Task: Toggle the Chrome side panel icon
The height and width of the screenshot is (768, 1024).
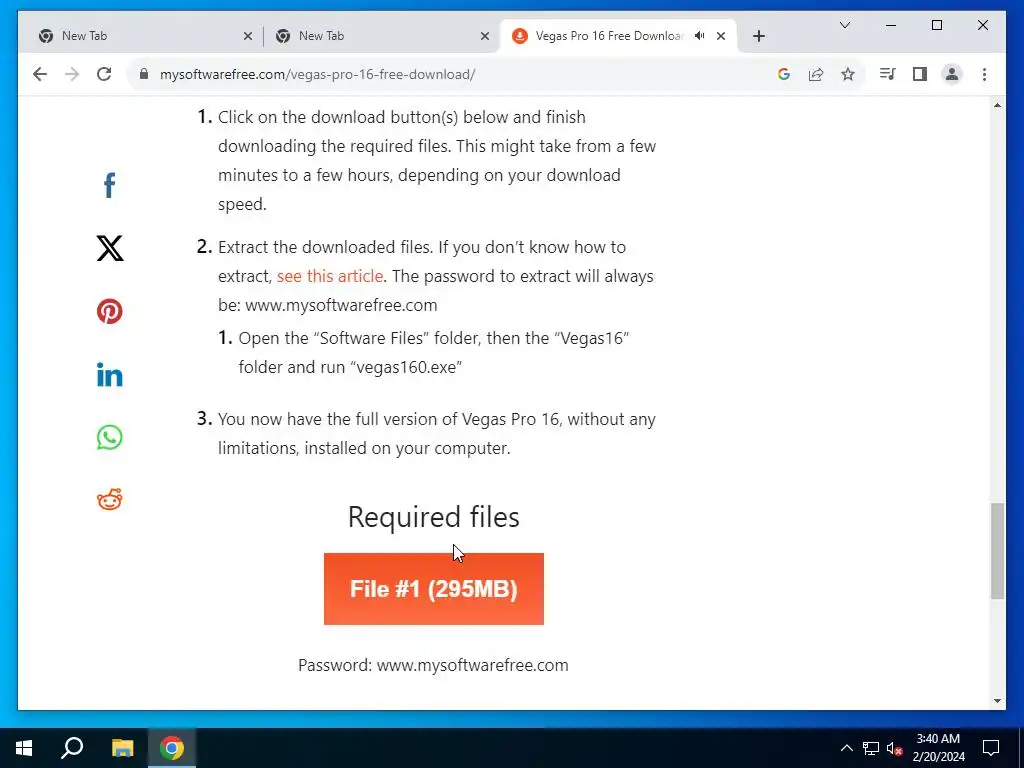Action: tap(920, 74)
